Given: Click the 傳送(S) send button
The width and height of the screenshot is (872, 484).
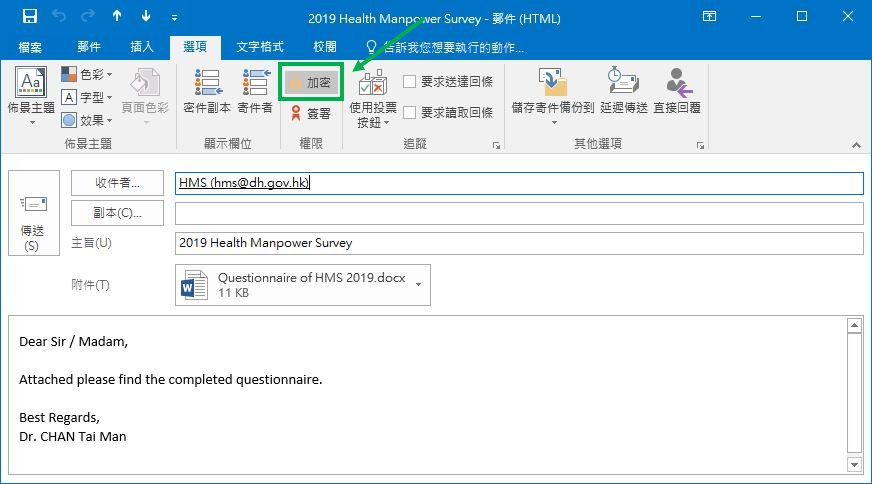Looking at the screenshot, I should 34,213.
